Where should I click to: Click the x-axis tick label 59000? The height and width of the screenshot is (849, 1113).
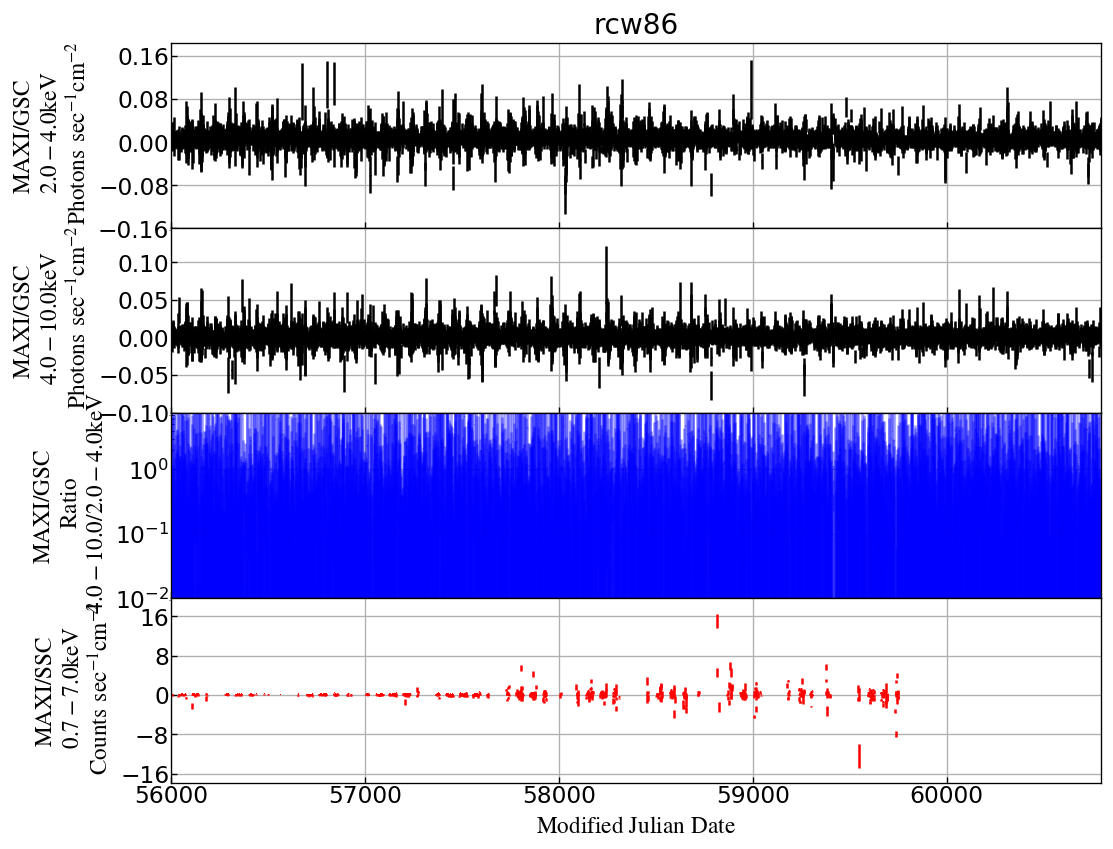(x=753, y=794)
